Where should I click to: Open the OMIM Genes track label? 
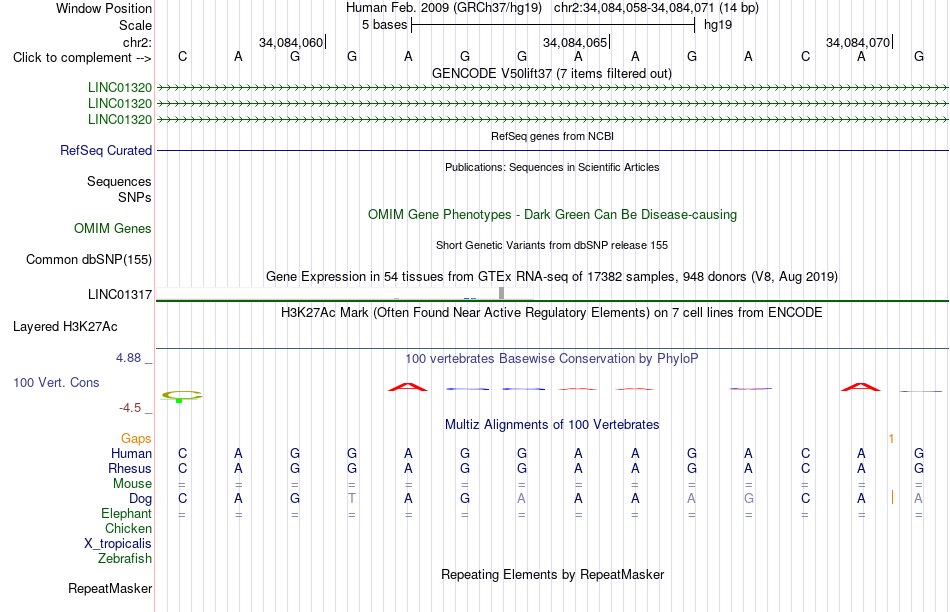[x=113, y=228]
